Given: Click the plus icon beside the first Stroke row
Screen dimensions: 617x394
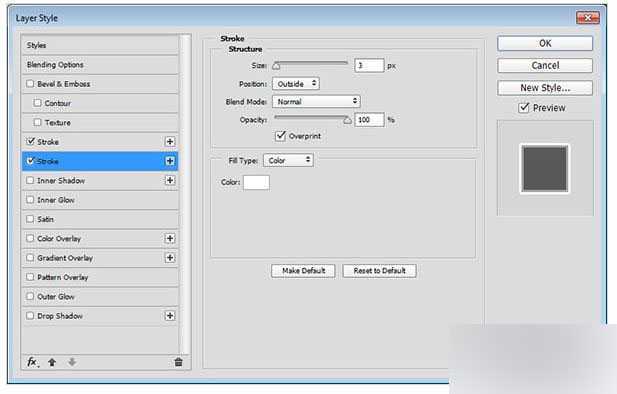Looking at the screenshot, I should point(170,142).
